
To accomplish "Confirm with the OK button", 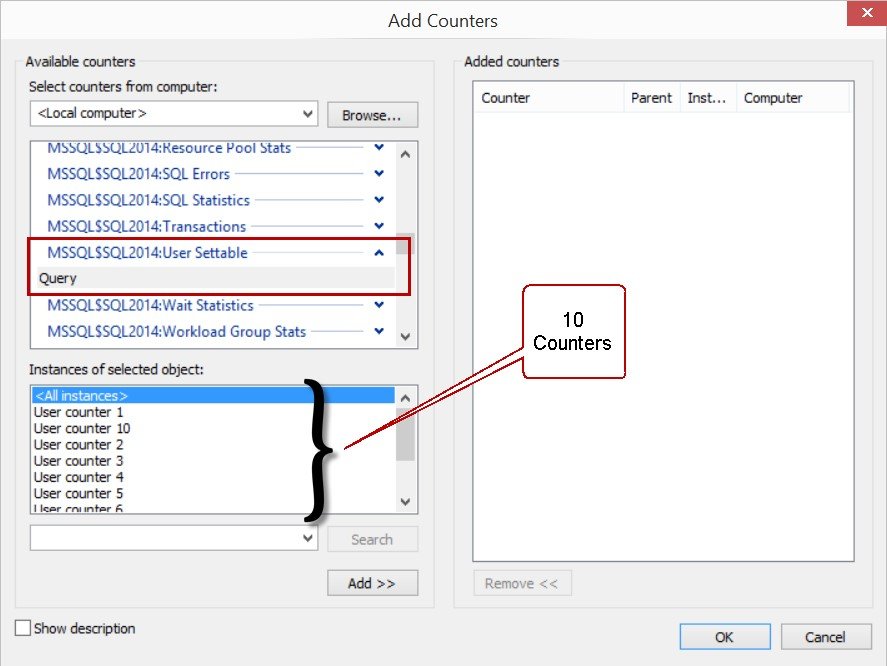I will tap(725, 637).
